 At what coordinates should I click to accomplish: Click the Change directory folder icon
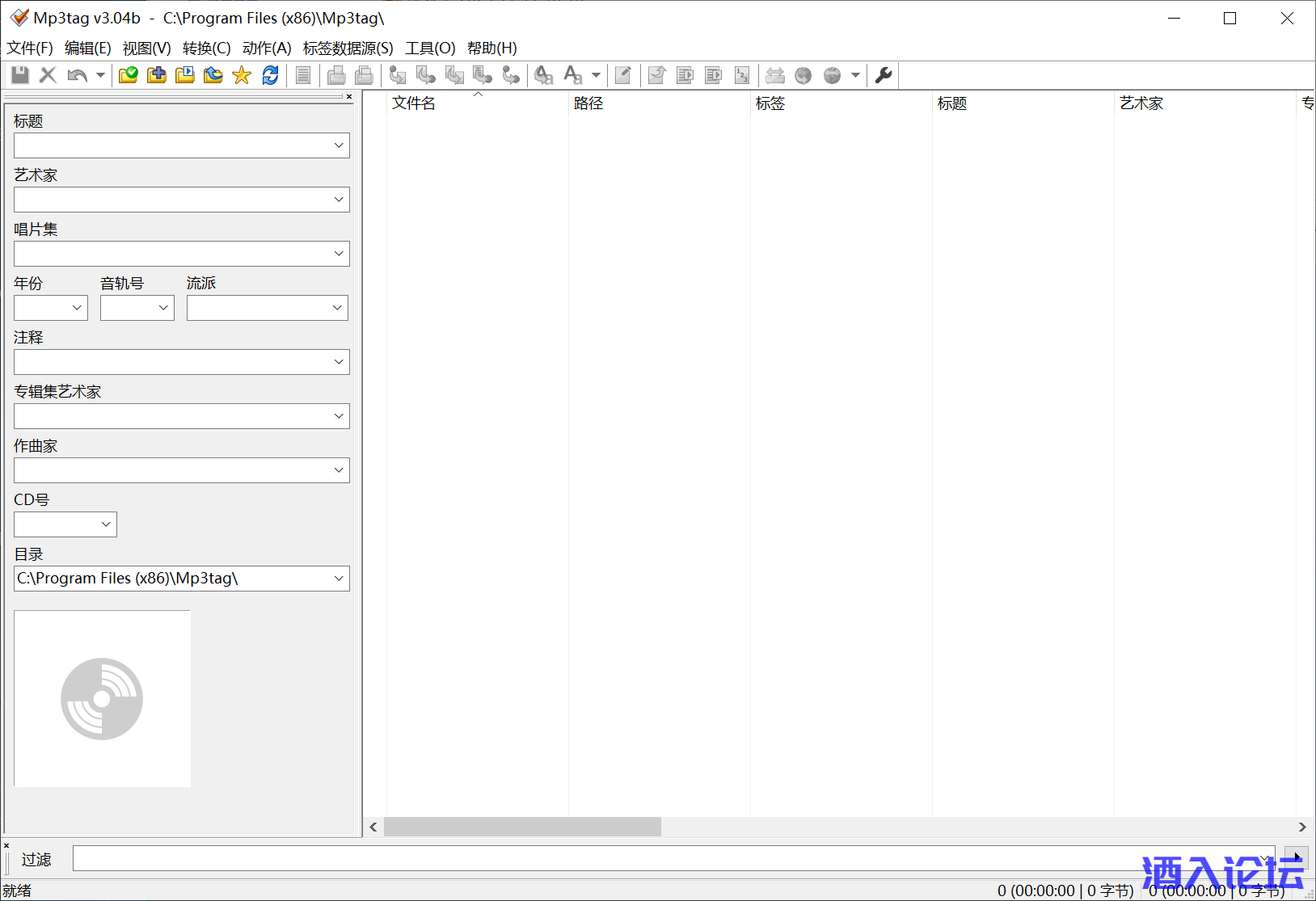129,75
